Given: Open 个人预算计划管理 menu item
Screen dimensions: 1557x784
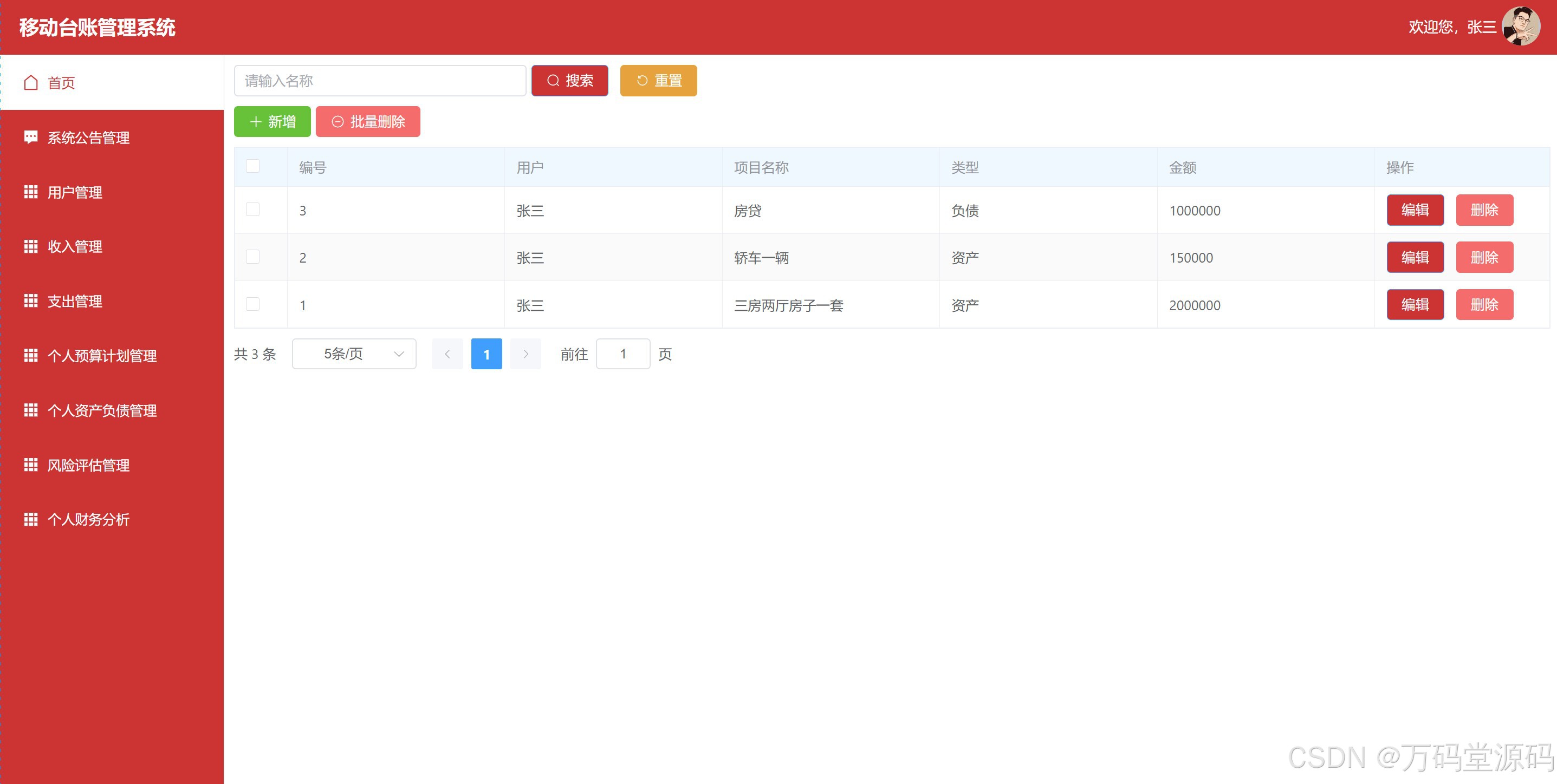Looking at the screenshot, I should pyautogui.click(x=102, y=356).
